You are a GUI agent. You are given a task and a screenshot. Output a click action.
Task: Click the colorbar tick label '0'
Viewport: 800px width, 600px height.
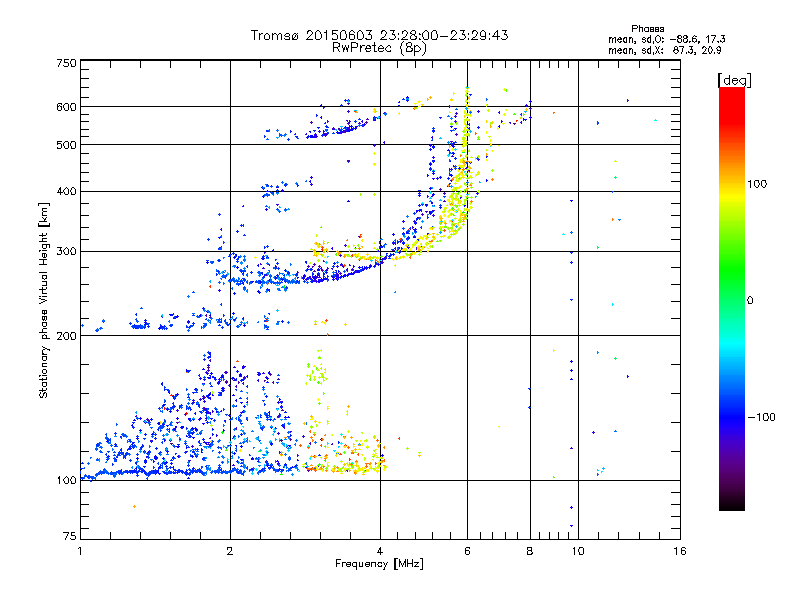coord(750,301)
